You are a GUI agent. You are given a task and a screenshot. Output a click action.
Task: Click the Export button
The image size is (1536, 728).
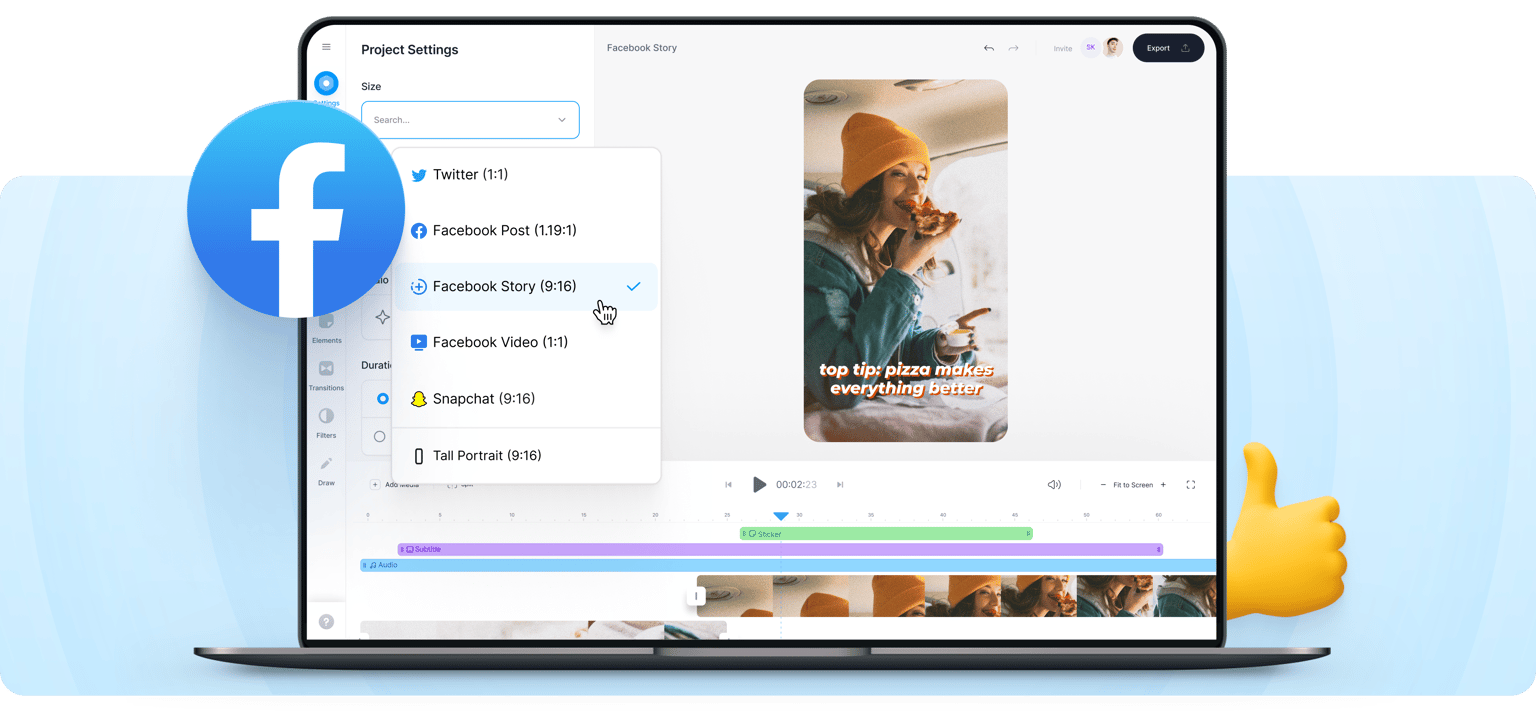click(1168, 48)
